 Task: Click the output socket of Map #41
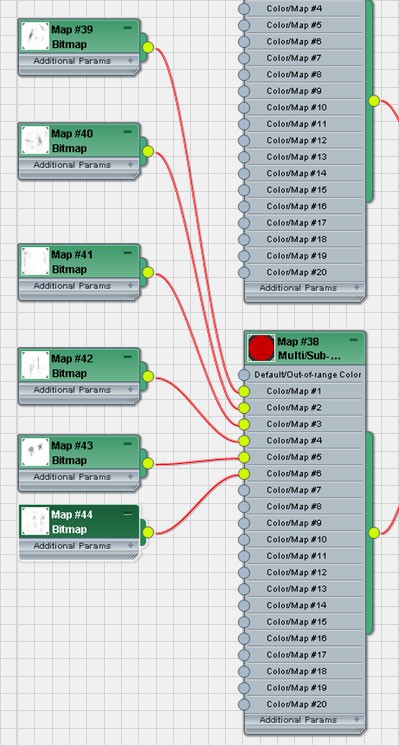(x=148, y=273)
